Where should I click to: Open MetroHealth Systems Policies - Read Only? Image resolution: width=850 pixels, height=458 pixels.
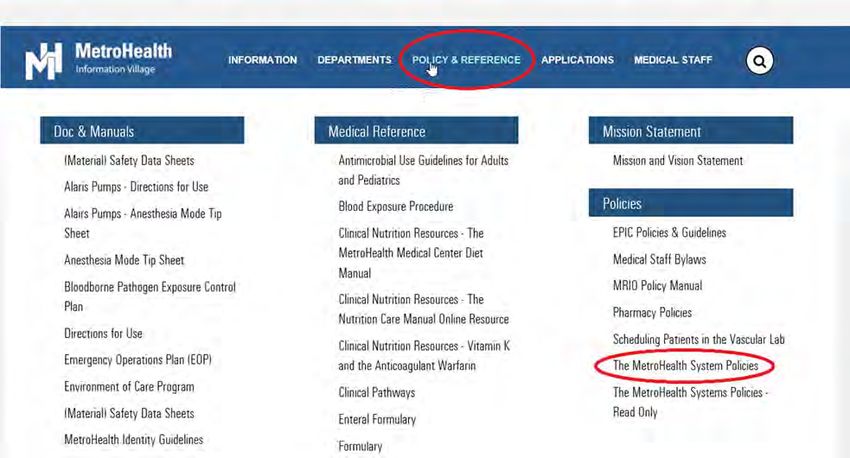tap(690, 402)
